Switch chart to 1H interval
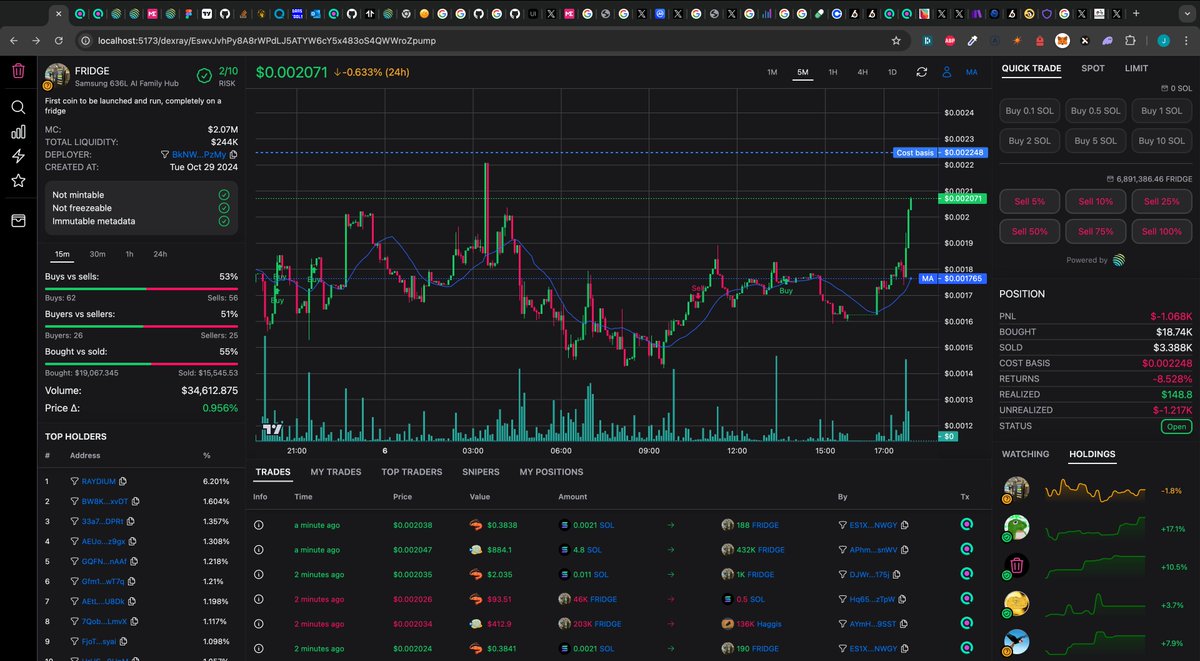 [832, 72]
